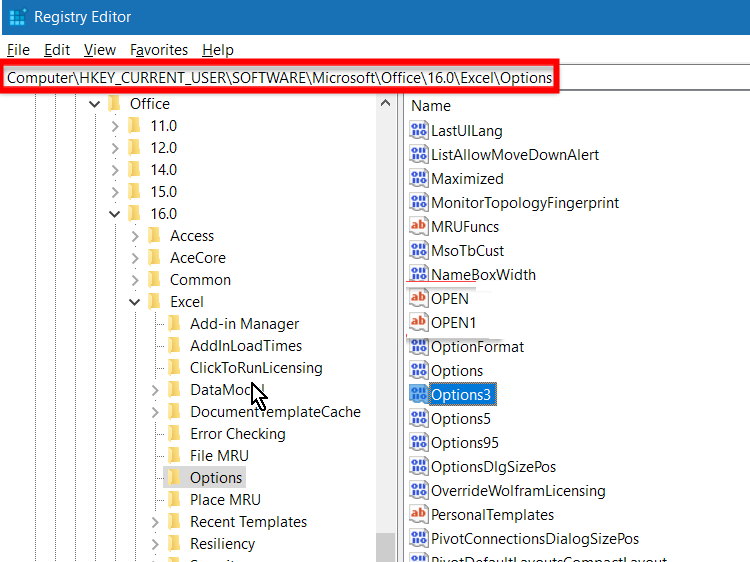Click the Add-in Manager folder icon
This screenshot has height=562, width=750.
tap(175, 324)
